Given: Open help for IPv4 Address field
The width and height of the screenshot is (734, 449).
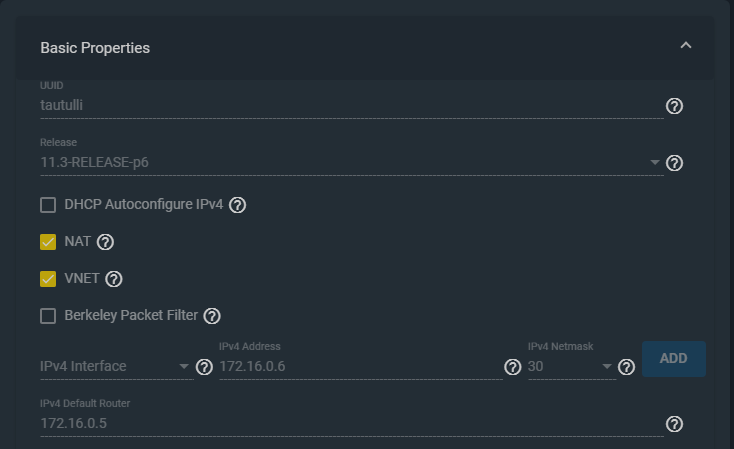Looking at the screenshot, I should [513, 367].
